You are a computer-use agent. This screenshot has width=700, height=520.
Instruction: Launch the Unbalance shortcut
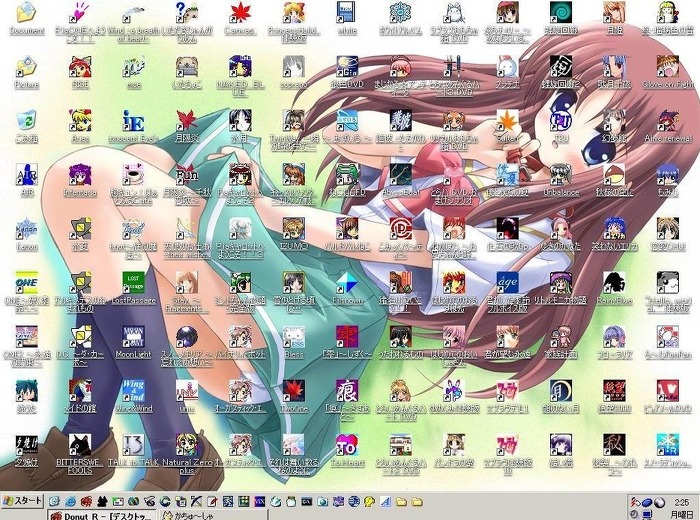pyautogui.click(x=561, y=175)
